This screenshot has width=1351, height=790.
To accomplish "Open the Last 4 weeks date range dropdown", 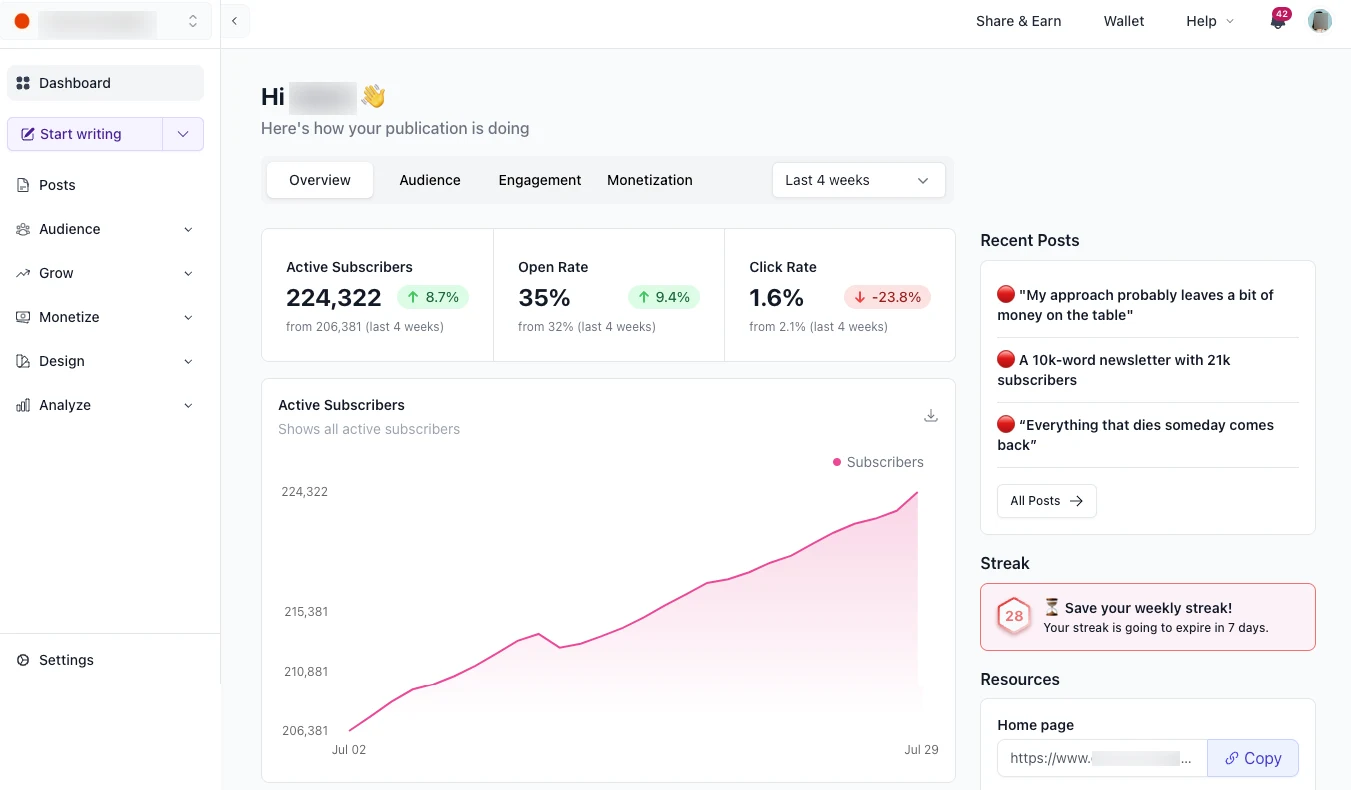I will click(857, 180).
